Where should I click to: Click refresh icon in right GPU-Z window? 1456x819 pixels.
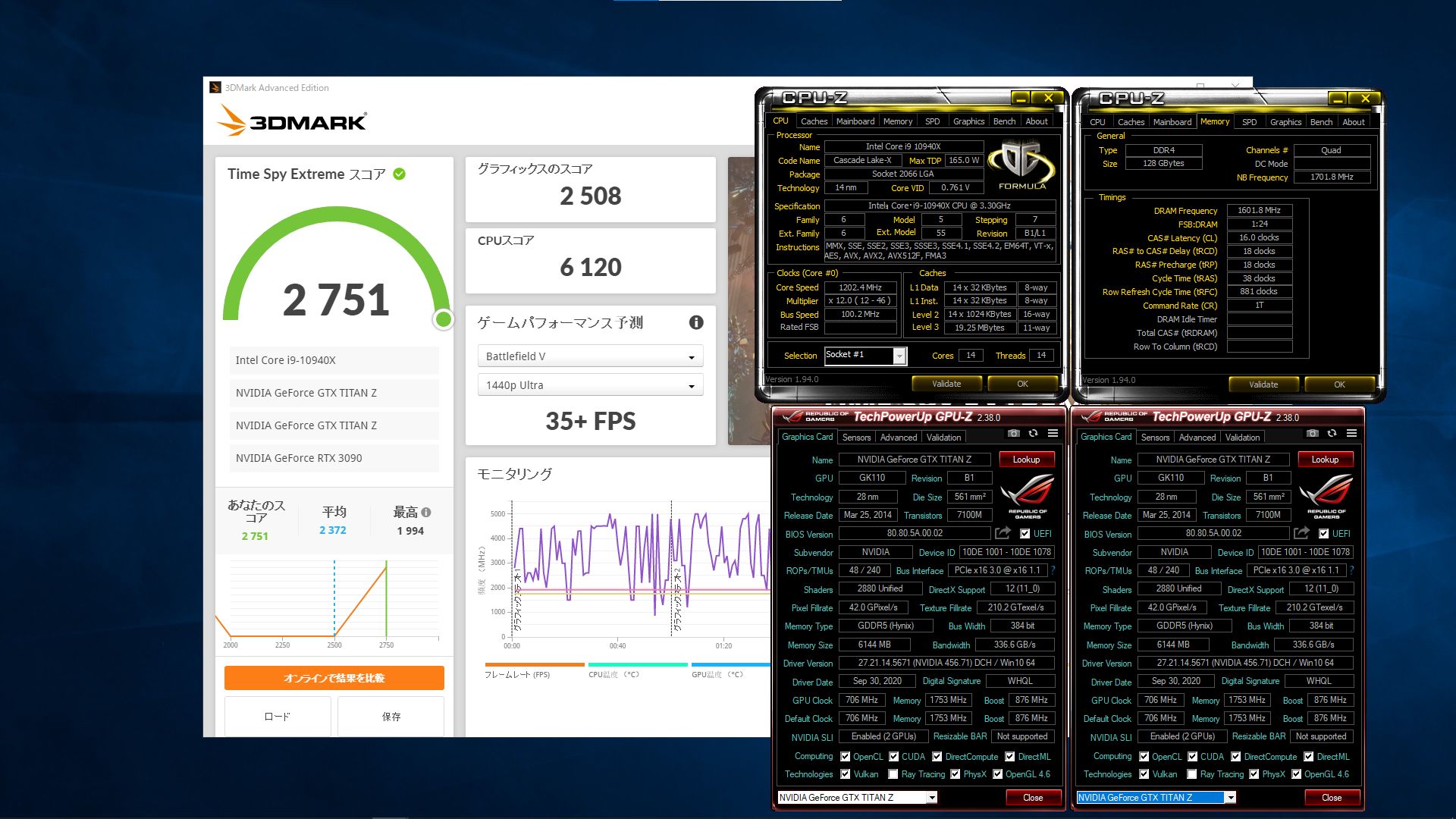point(1332,434)
